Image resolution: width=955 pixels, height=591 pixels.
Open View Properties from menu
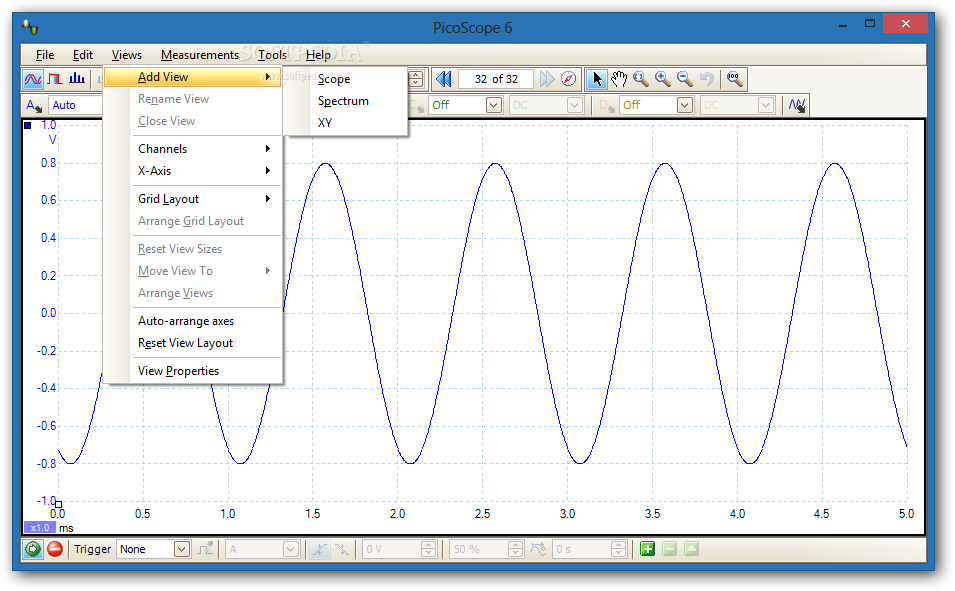tap(192, 371)
